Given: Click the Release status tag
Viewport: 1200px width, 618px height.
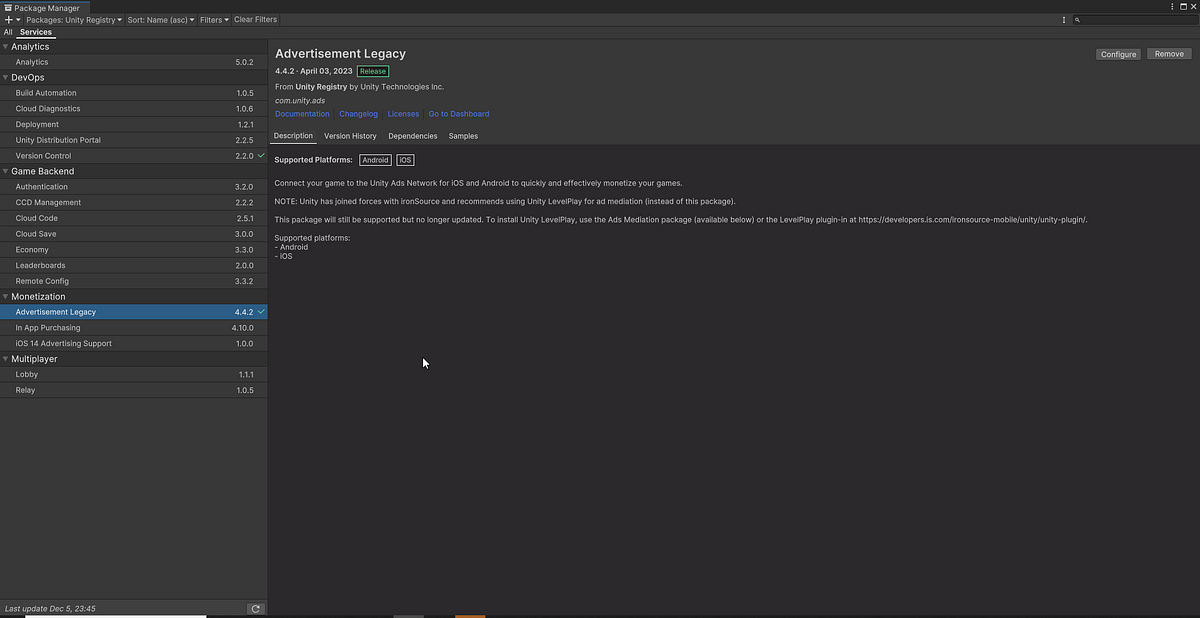Looking at the screenshot, I should pyautogui.click(x=372, y=71).
